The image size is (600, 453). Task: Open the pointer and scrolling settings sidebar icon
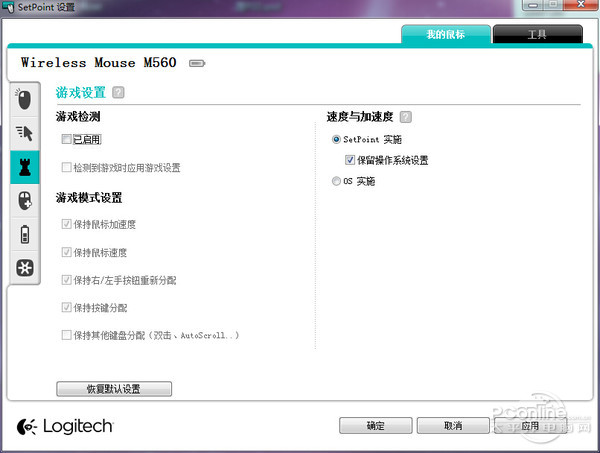click(x=24, y=133)
